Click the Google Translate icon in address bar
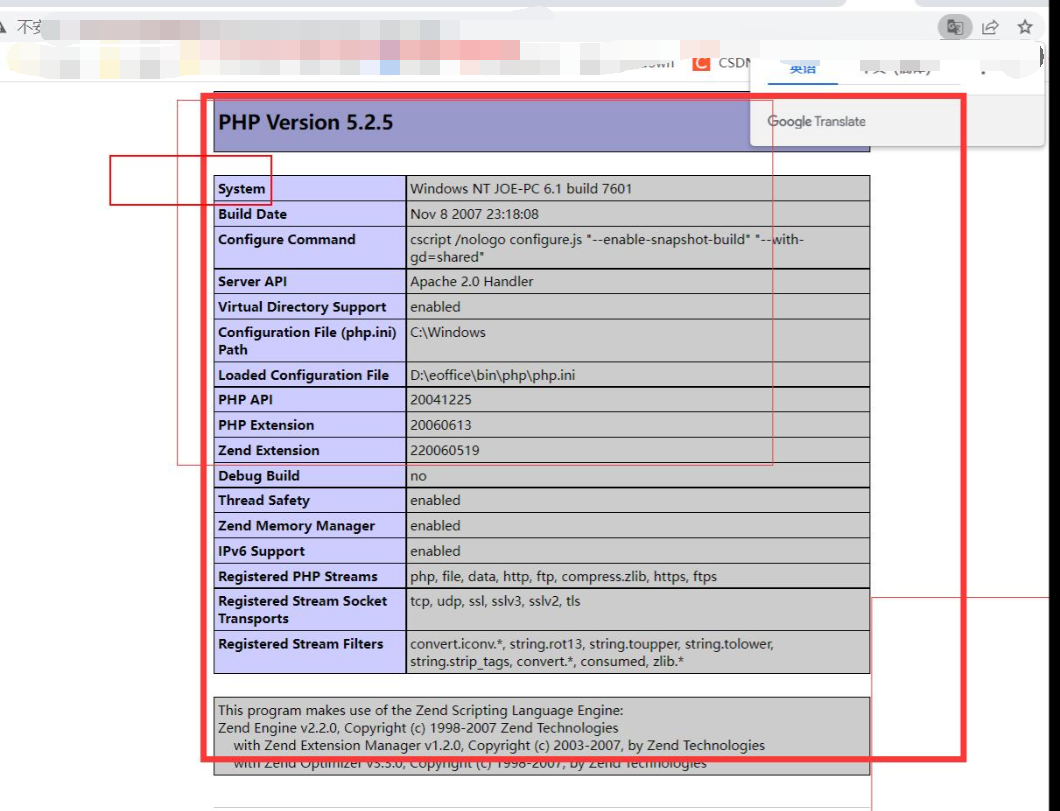1060x811 pixels. tap(955, 28)
